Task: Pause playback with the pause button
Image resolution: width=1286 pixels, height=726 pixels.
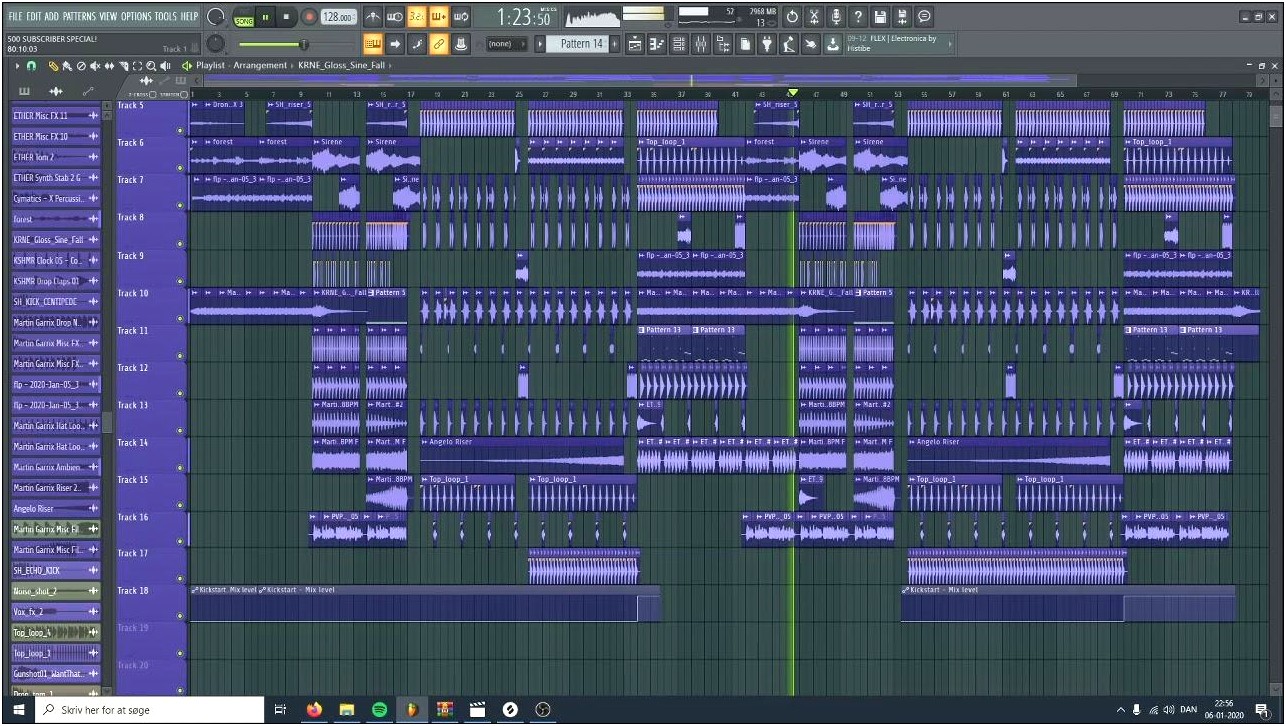Action: [x=266, y=17]
